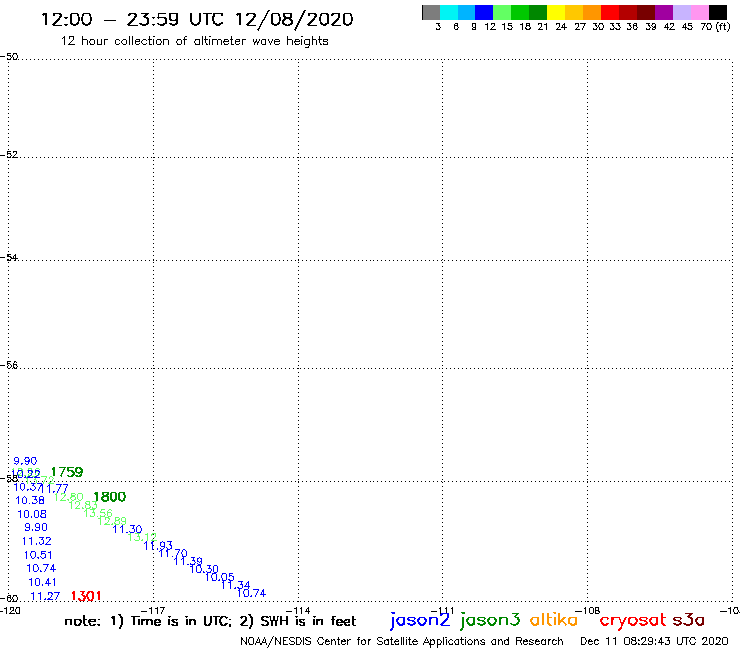Viewport: 740px width, 650px height.
Task: Click the bright red legend swatch
Action: click(610, 12)
